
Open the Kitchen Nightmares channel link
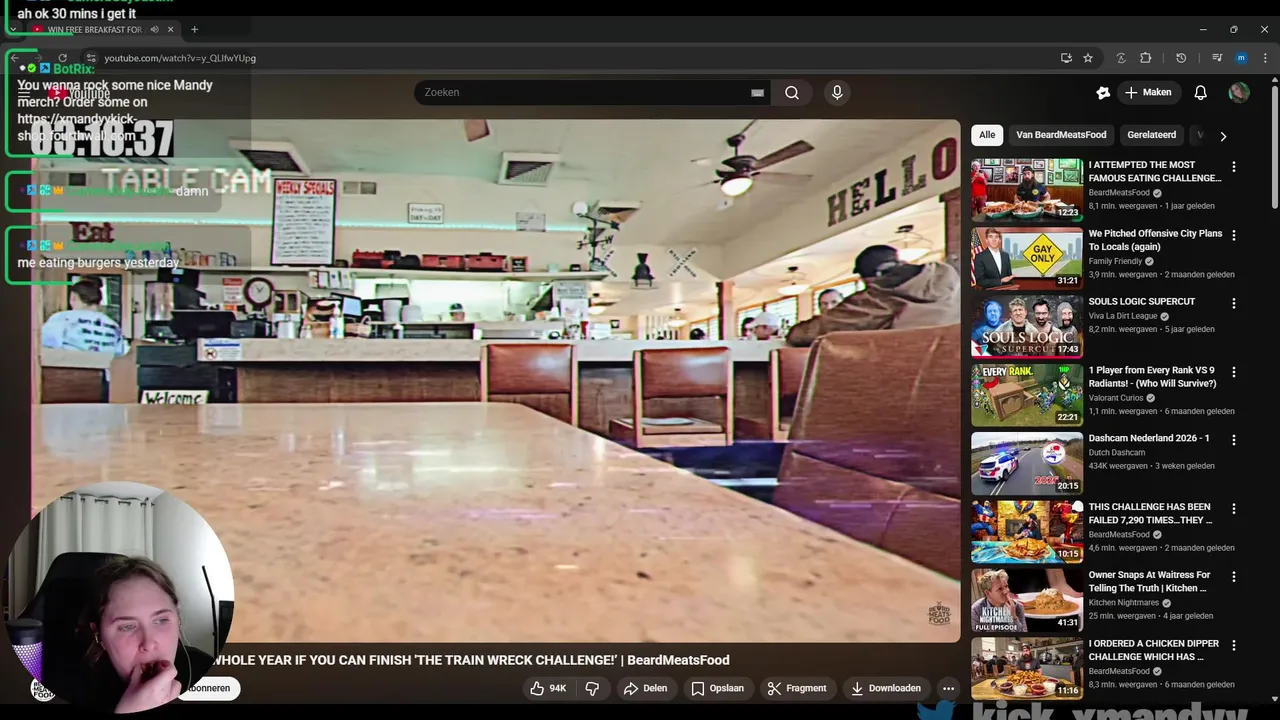1124,603
